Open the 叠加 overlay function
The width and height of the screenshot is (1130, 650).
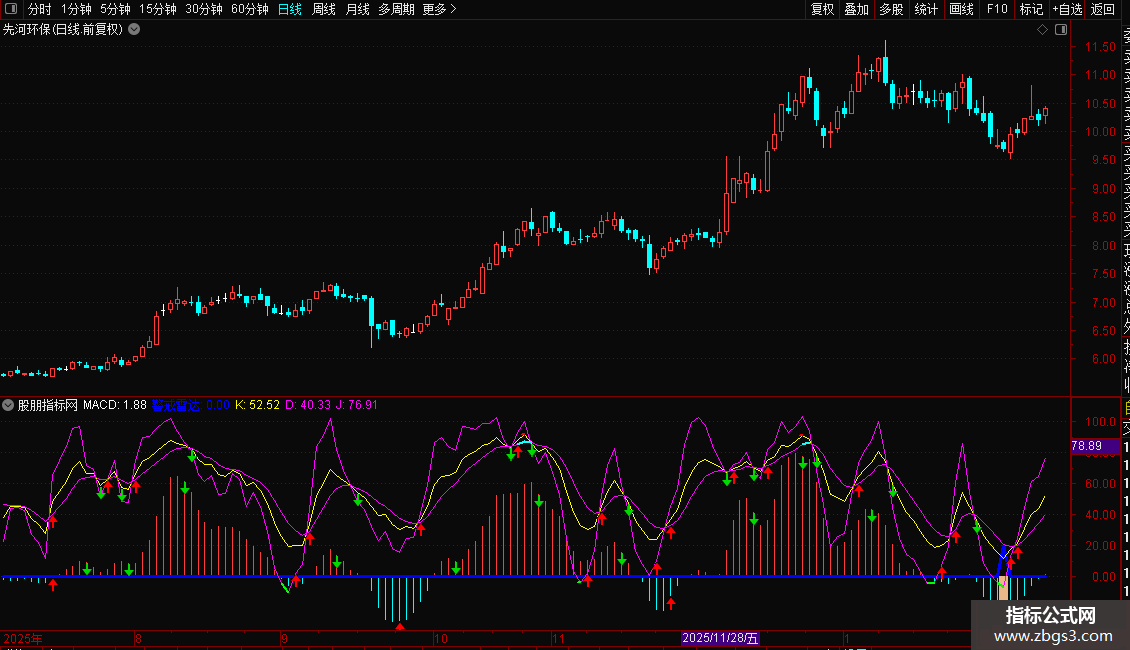point(856,9)
